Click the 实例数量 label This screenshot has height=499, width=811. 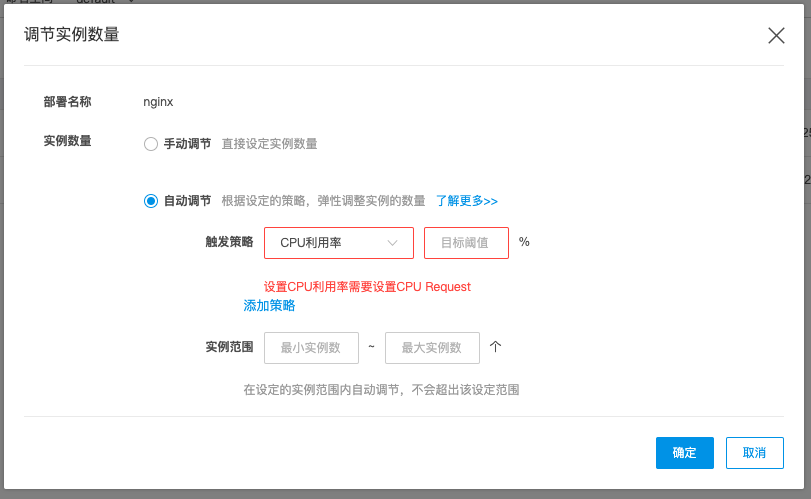[67, 141]
